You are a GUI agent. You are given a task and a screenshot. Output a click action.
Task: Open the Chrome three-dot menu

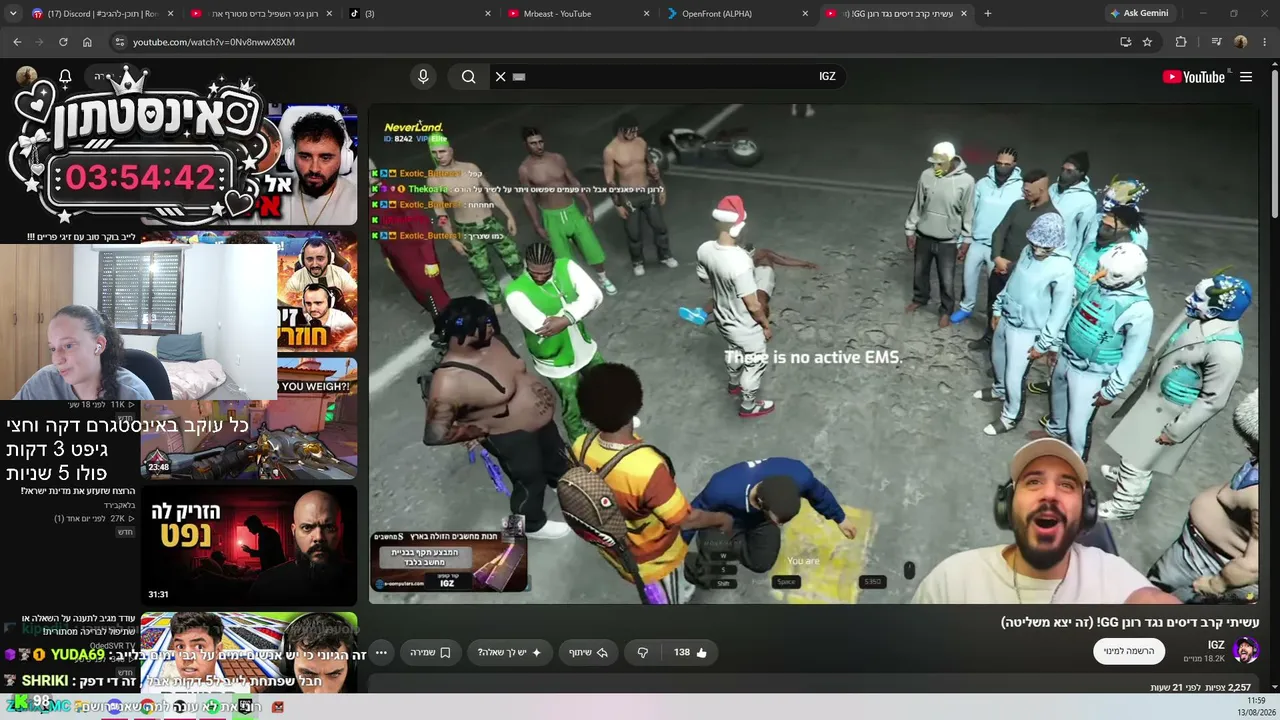(x=1265, y=42)
